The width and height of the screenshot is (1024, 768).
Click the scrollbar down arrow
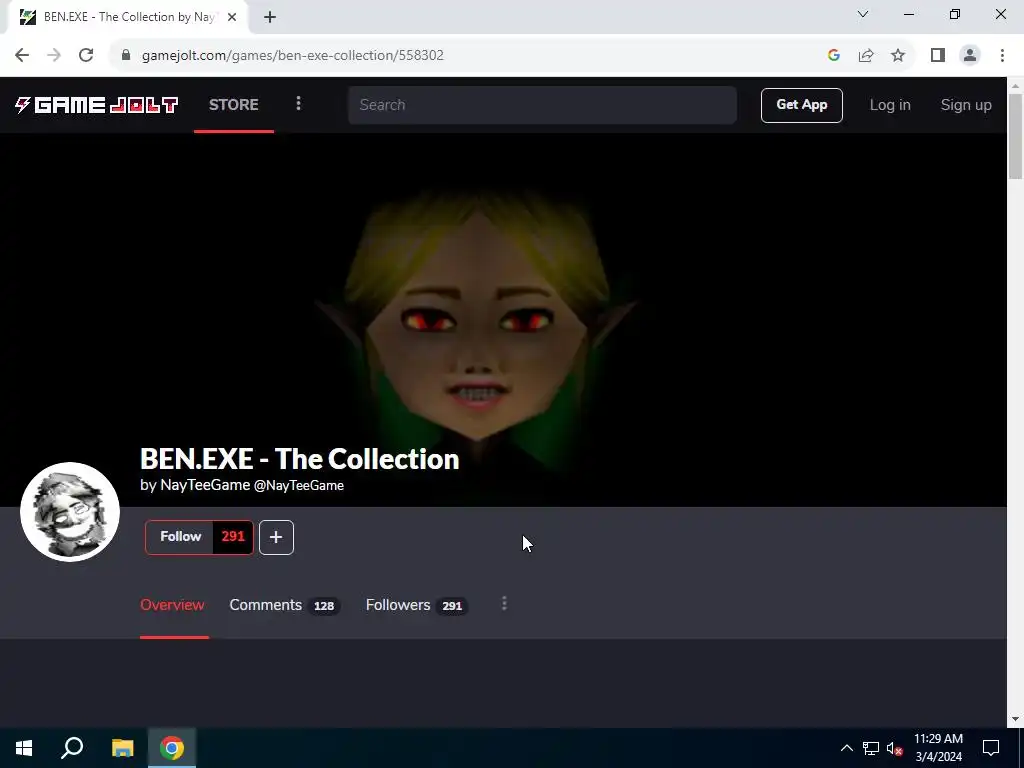tap(1015, 719)
